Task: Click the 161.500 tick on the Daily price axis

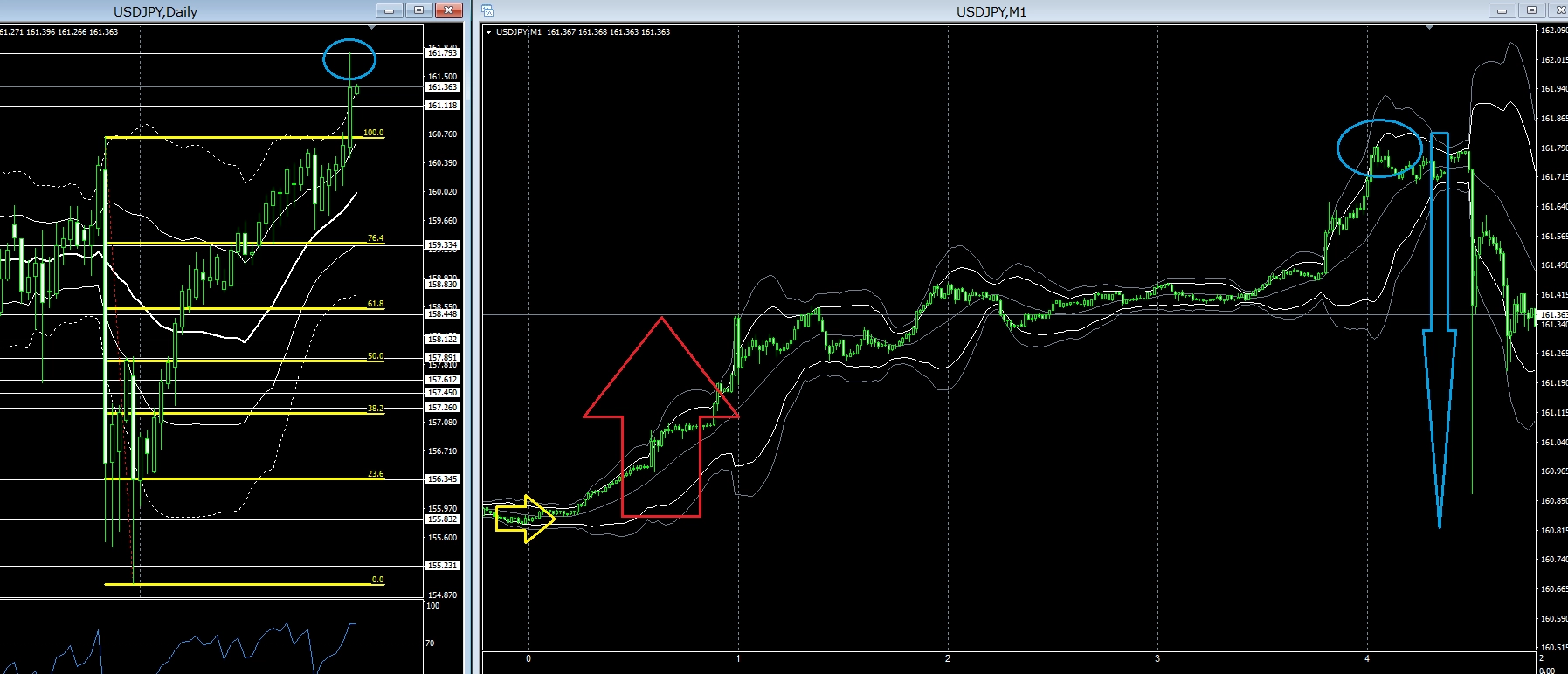Action: [x=443, y=77]
